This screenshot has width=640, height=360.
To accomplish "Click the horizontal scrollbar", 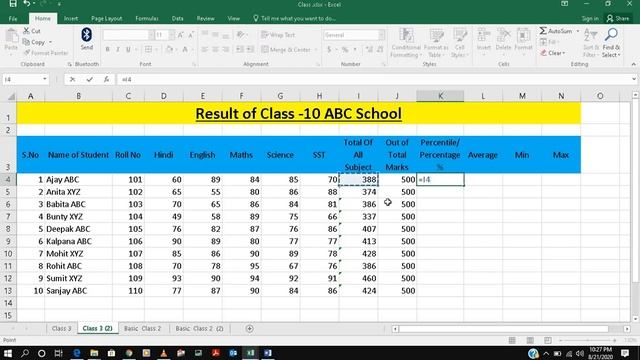I will click(x=504, y=329).
